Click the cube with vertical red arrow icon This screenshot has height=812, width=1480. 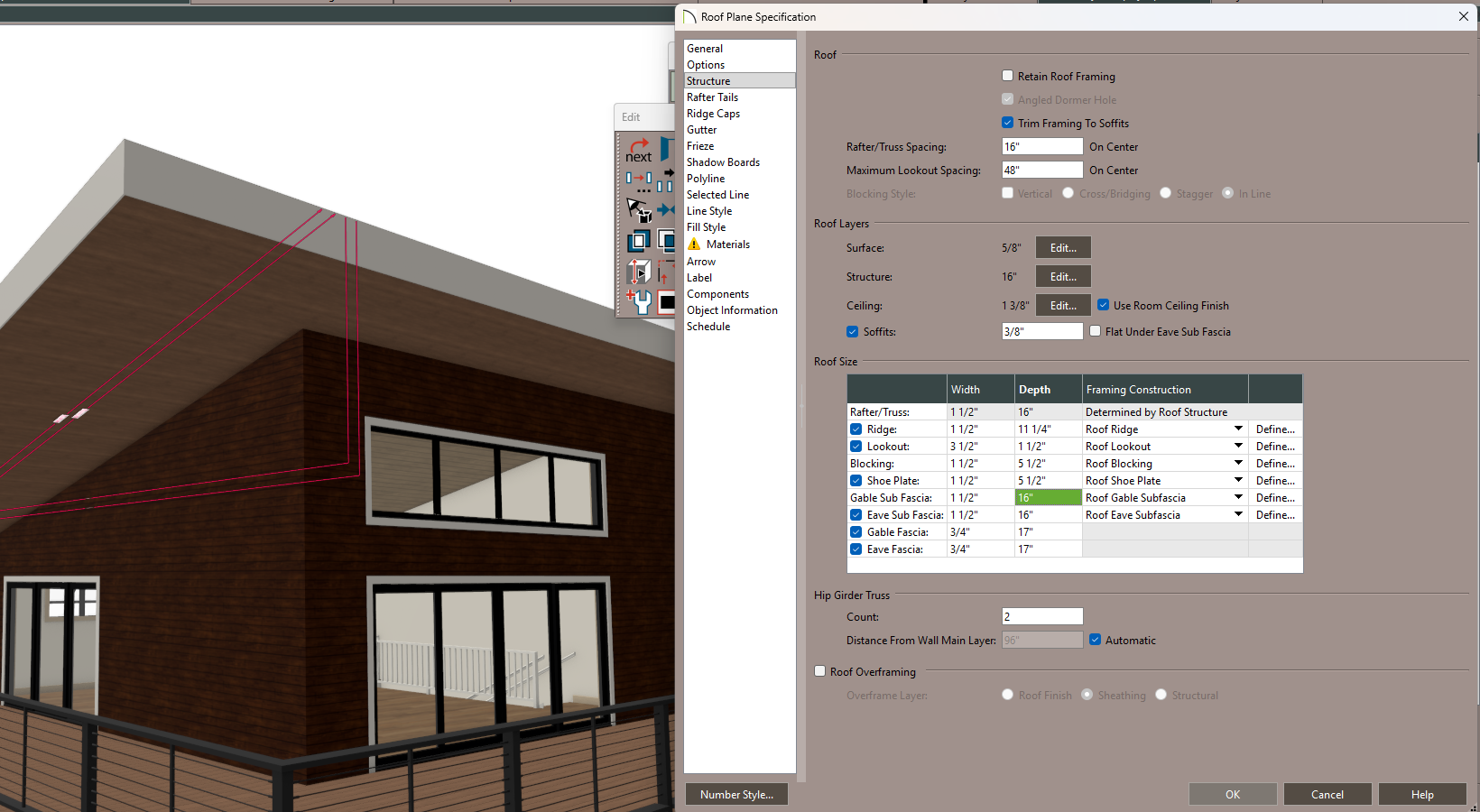point(639,271)
